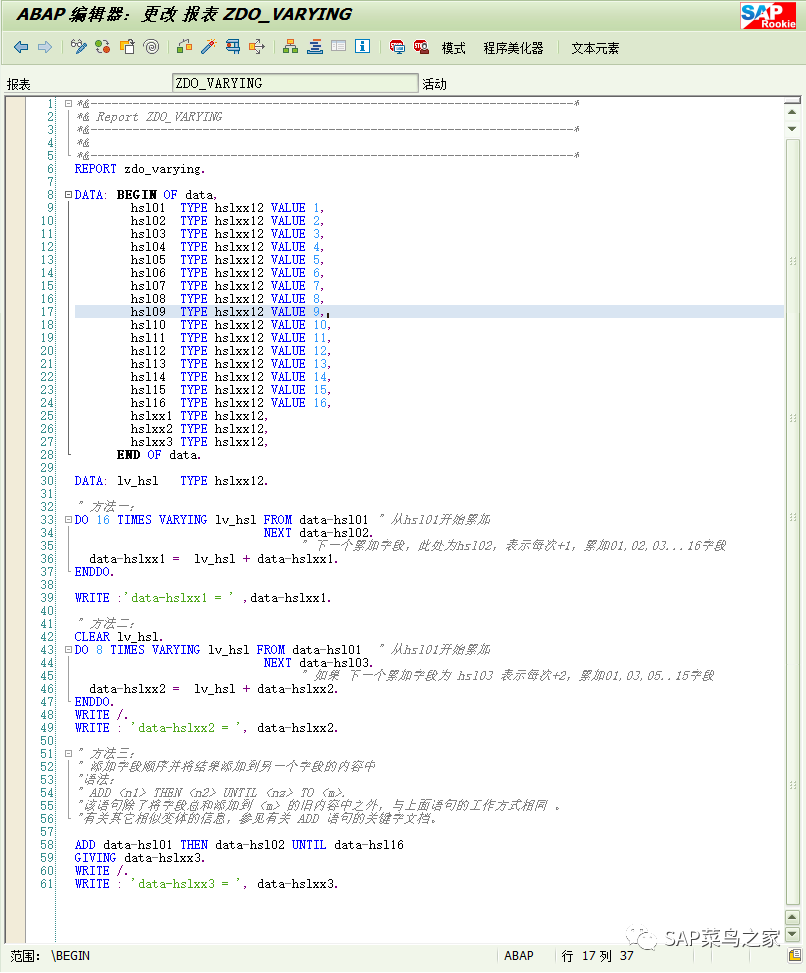The height and width of the screenshot is (973, 806).
Task: Set external breakpoint stop icon
Action: point(421,47)
